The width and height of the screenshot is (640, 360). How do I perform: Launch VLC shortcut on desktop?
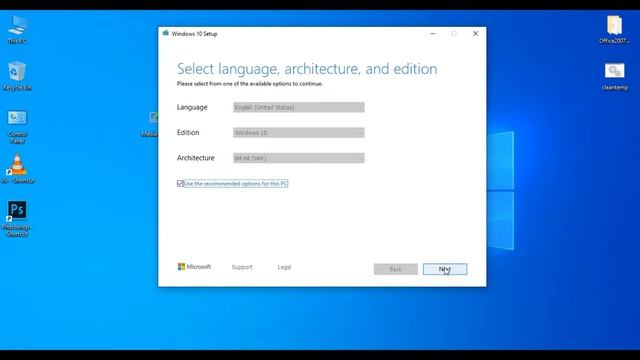click(x=17, y=169)
